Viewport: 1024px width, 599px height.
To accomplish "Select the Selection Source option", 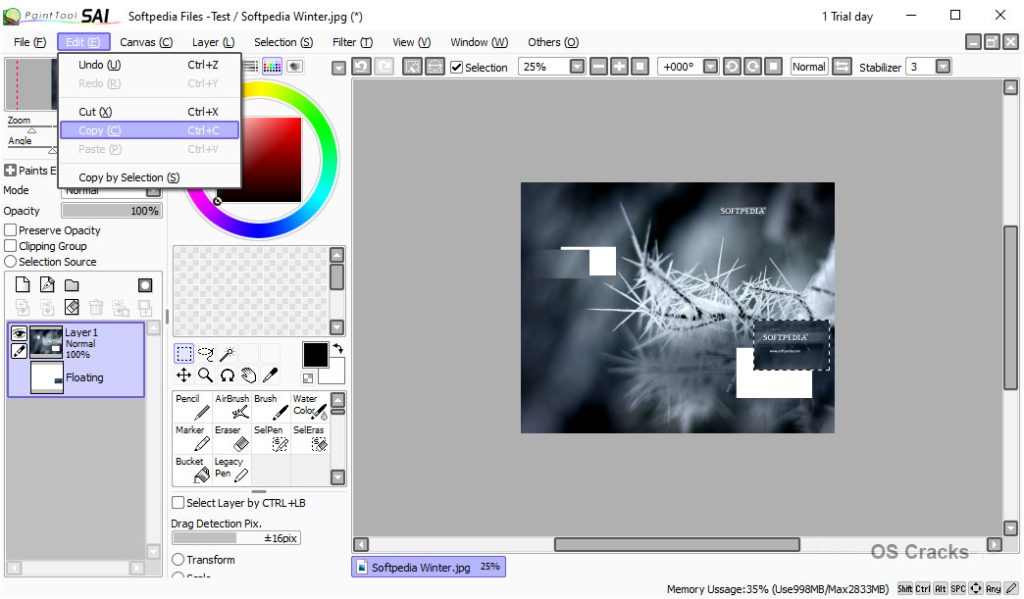I will 10,261.
